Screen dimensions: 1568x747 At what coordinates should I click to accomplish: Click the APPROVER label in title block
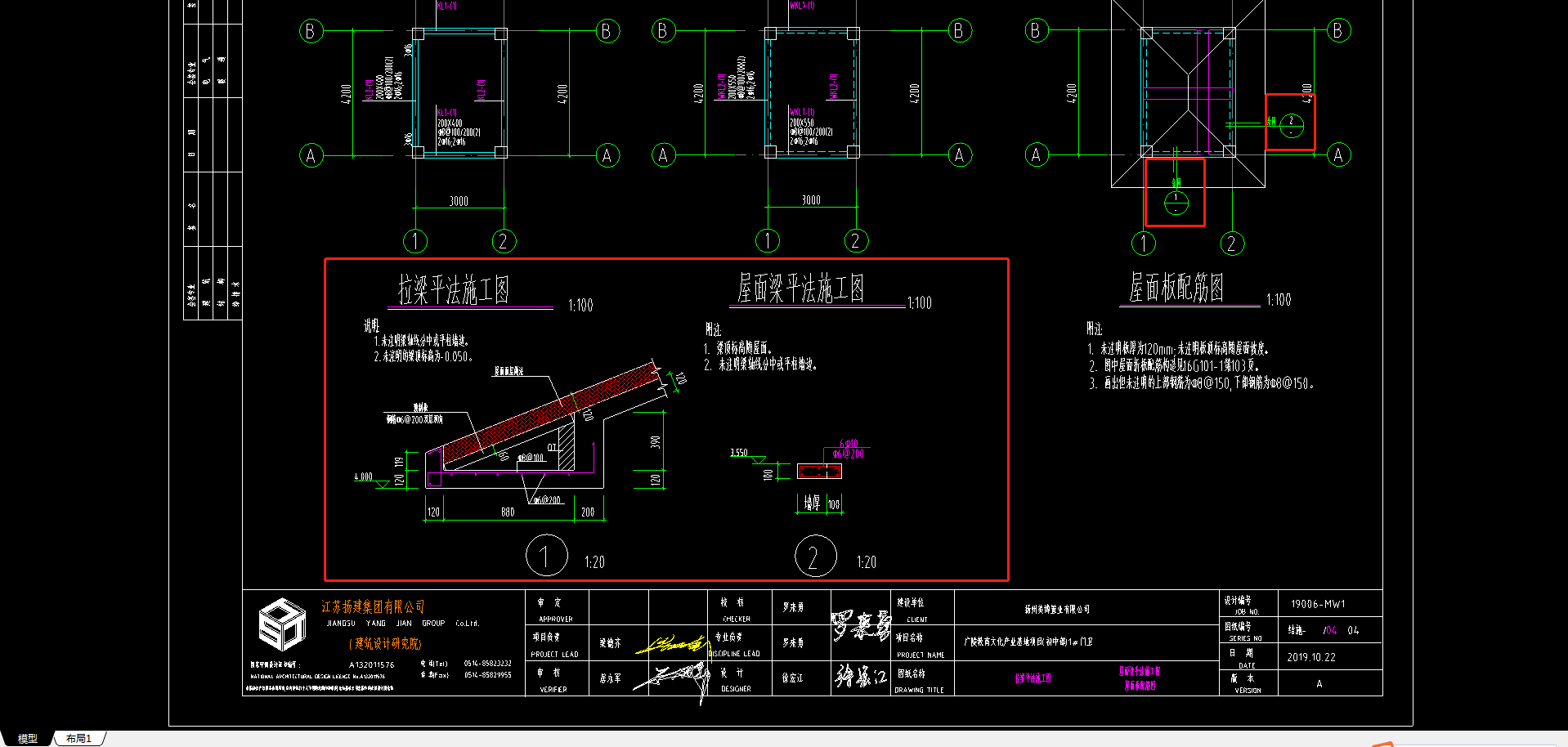coord(556,620)
